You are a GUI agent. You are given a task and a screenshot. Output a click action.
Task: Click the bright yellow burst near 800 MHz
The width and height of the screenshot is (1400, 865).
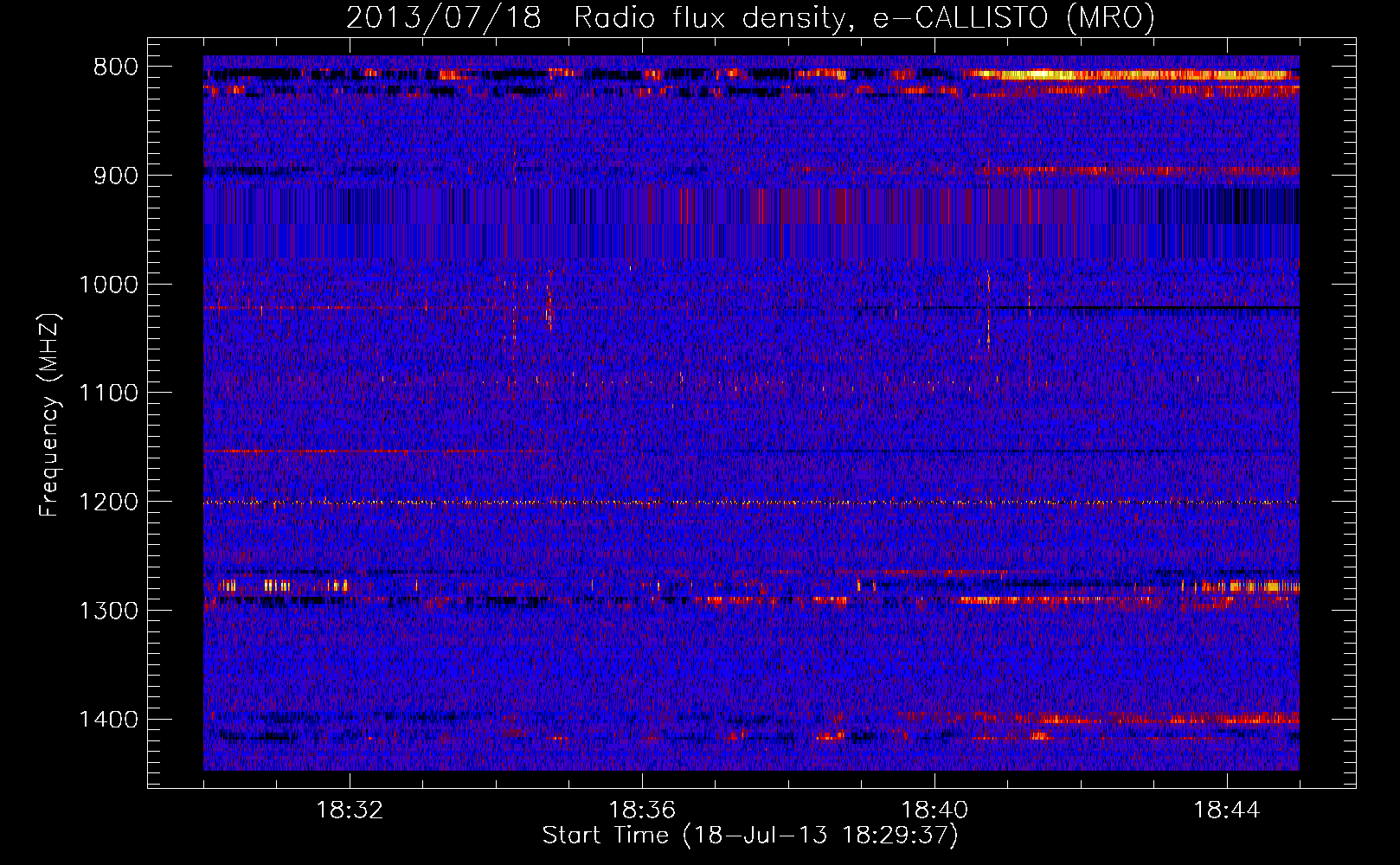click(x=1129, y=75)
